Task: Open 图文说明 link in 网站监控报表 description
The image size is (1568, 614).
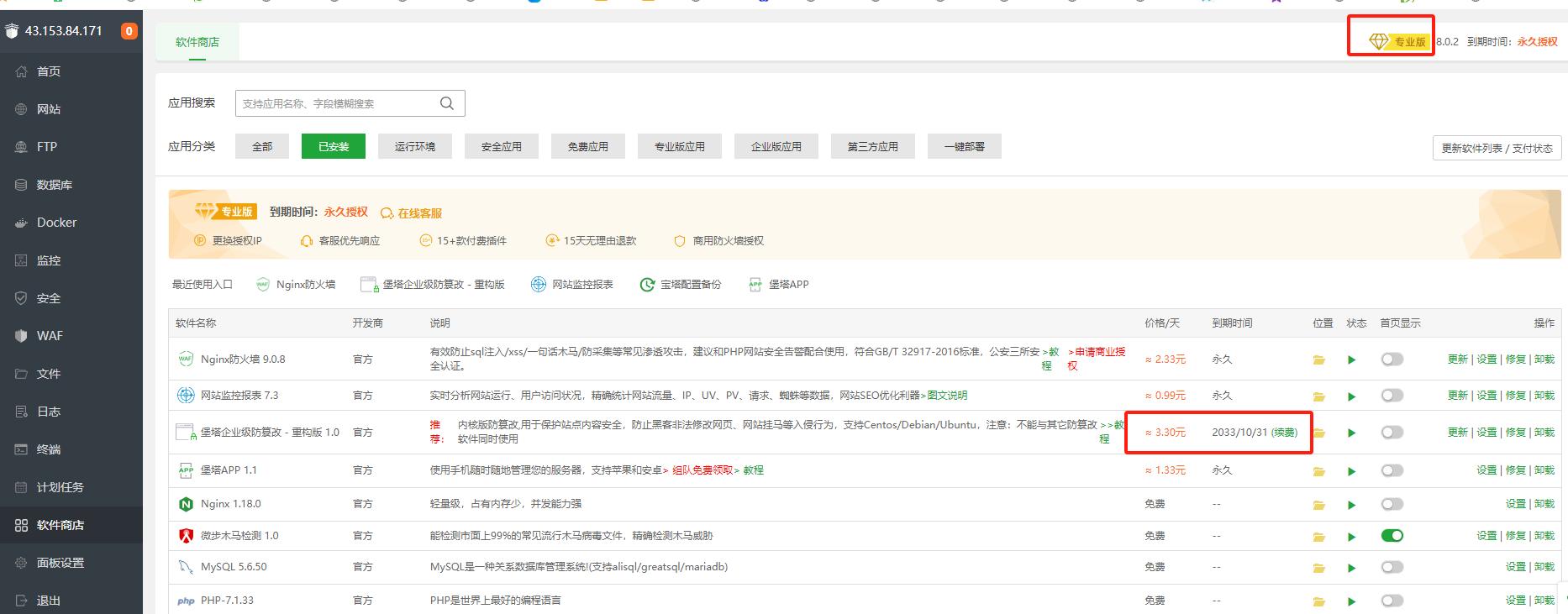Action: 947,396
